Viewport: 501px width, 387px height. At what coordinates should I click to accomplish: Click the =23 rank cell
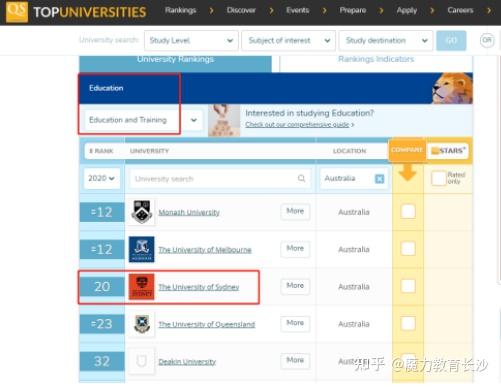(102, 324)
